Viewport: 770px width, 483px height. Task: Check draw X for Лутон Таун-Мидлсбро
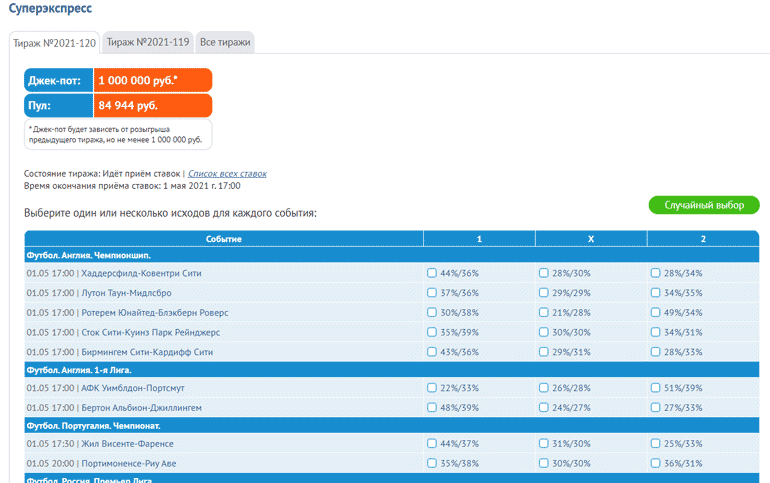pos(544,293)
